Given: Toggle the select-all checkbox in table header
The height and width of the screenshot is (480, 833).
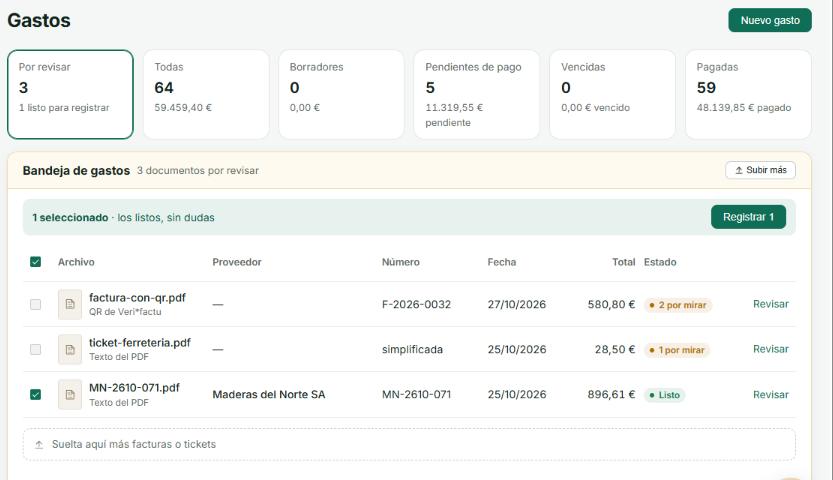Looking at the screenshot, I should click(x=36, y=262).
